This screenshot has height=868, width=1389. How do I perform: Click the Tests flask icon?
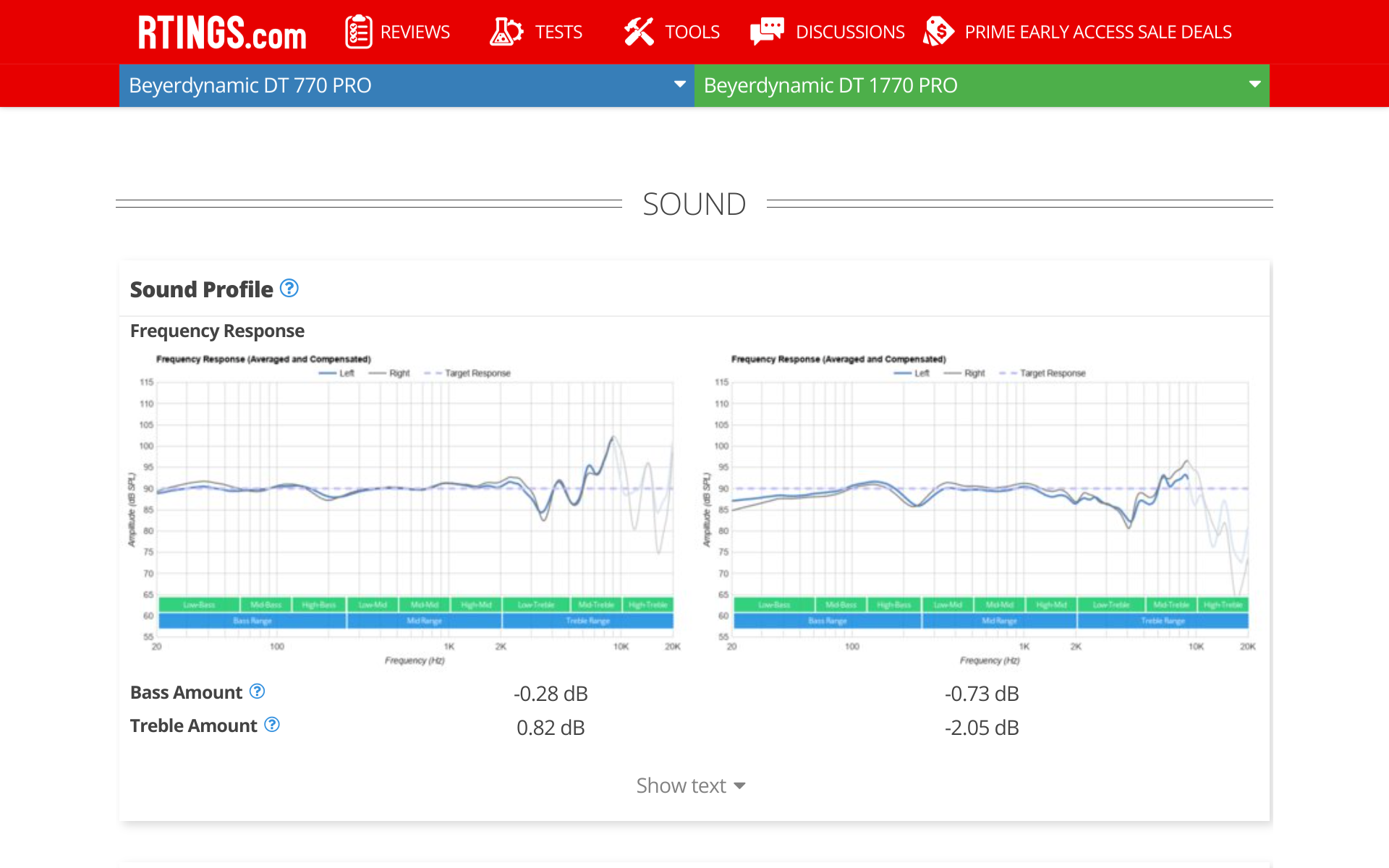click(506, 32)
